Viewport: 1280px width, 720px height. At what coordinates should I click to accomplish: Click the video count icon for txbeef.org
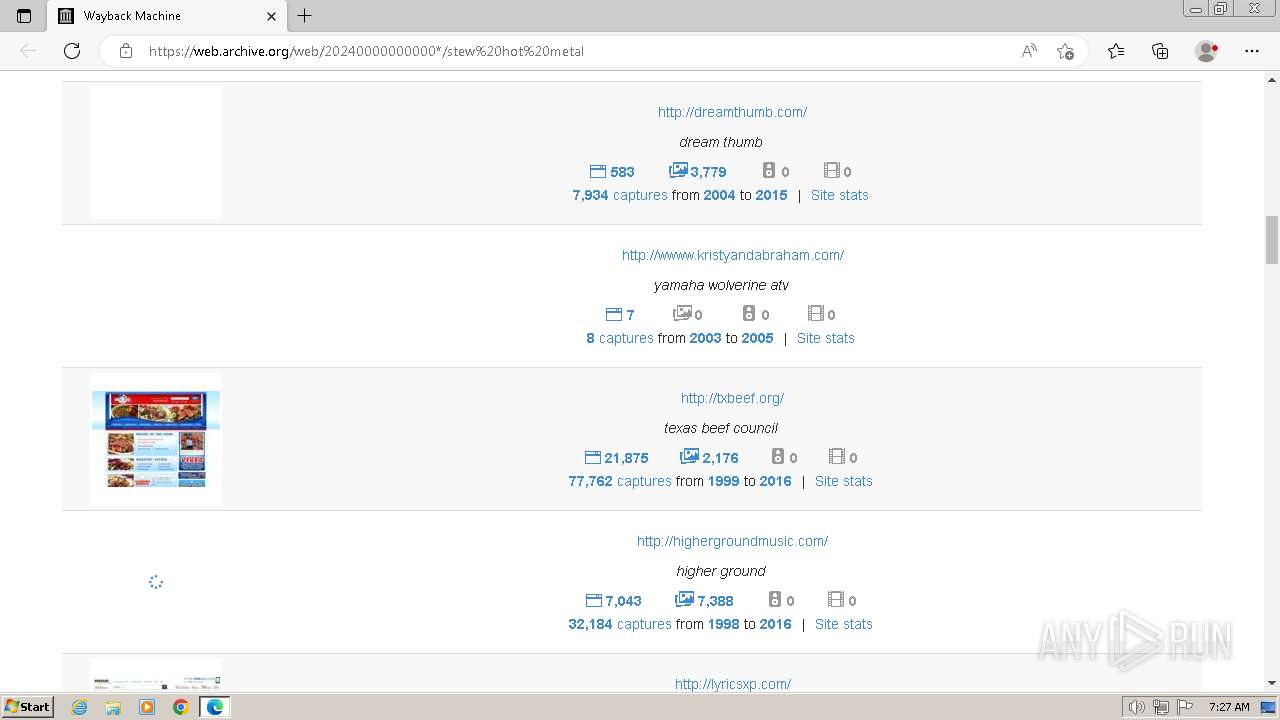coord(837,457)
